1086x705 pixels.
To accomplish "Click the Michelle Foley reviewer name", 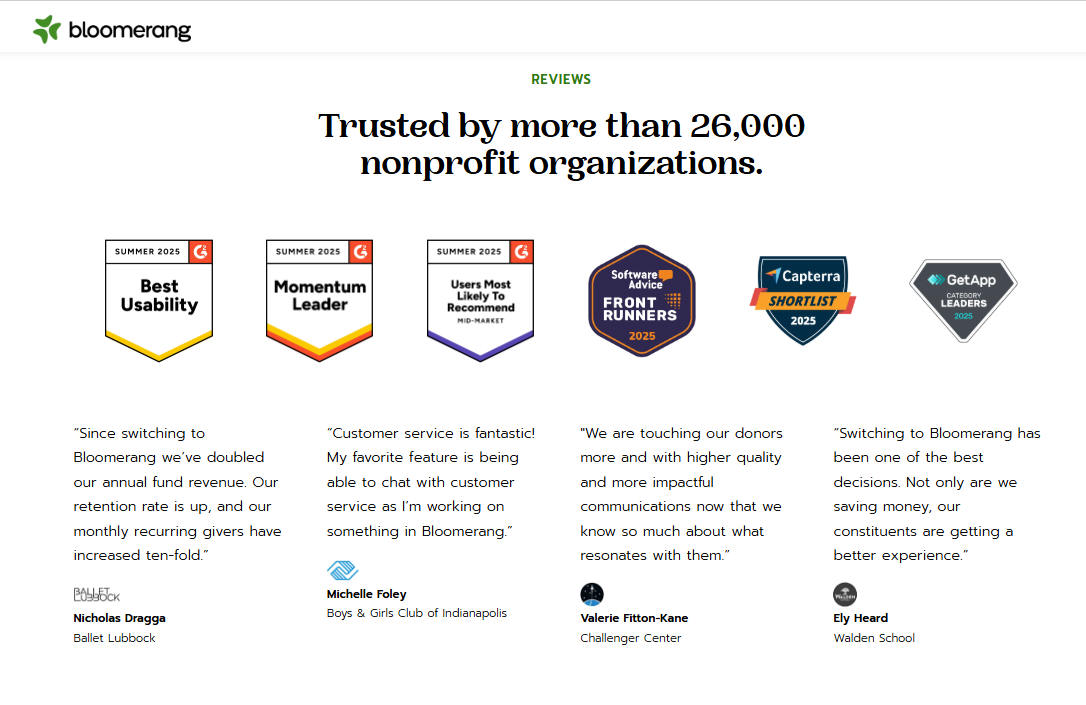I will pyautogui.click(x=366, y=594).
